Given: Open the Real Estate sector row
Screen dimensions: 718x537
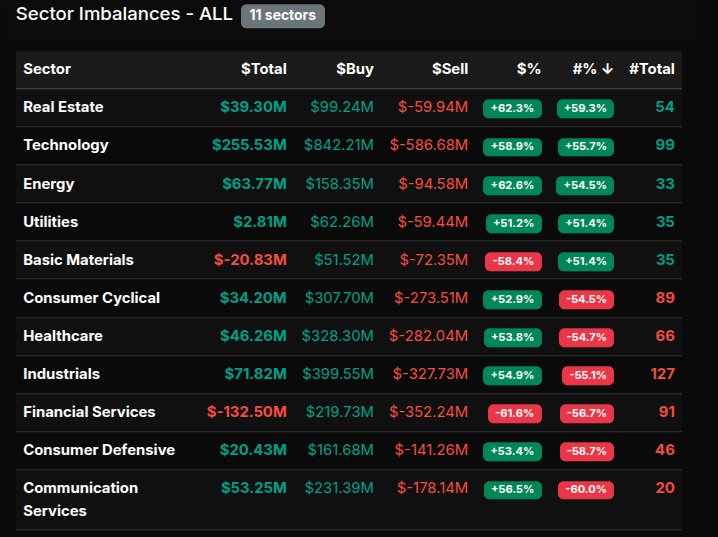Looking at the screenshot, I should 63,107.
